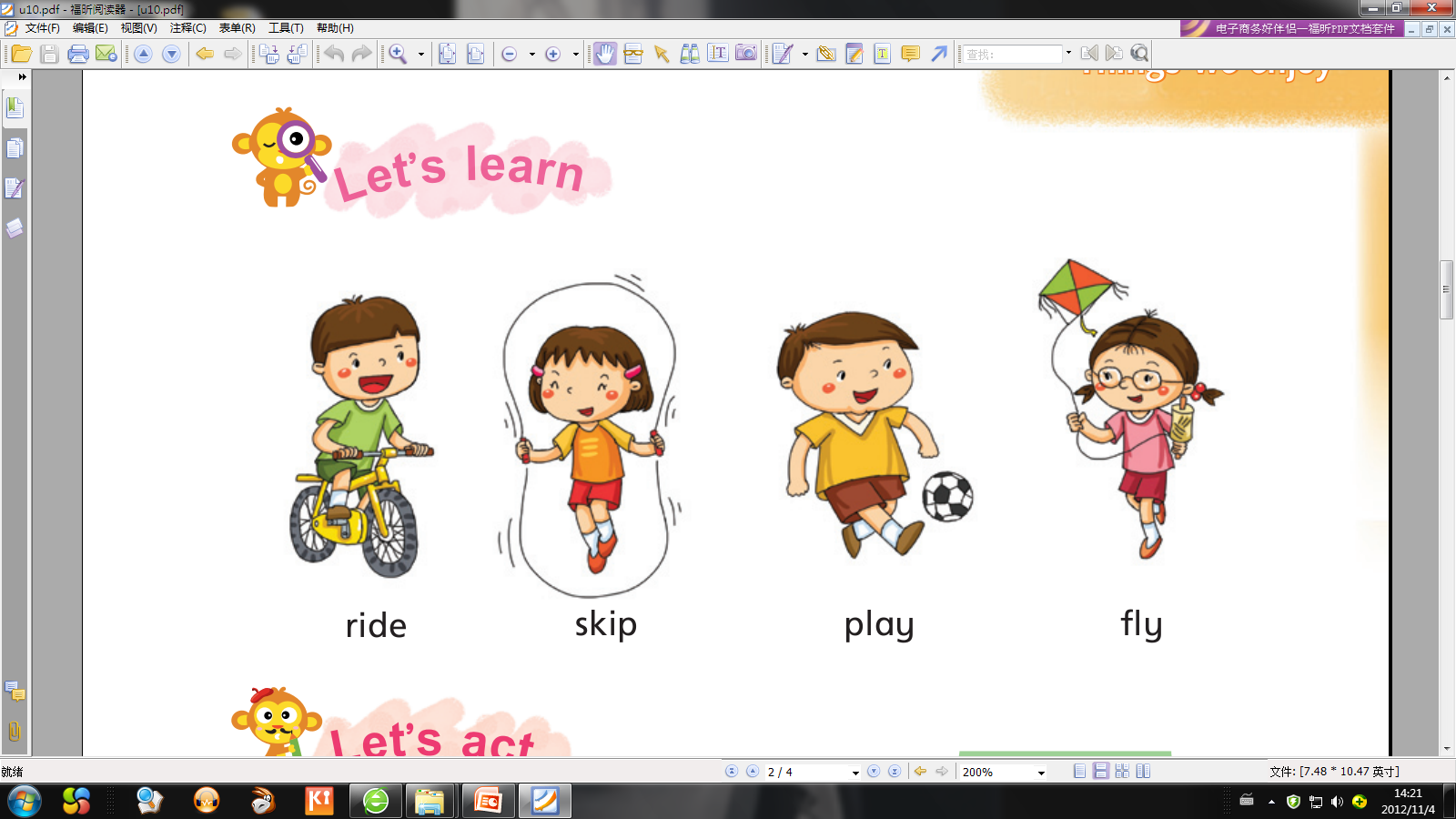Viewport: 1456px width, 819px height.
Task: Open the page number 2 / 4 dropdown
Action: tap(855, 773)
